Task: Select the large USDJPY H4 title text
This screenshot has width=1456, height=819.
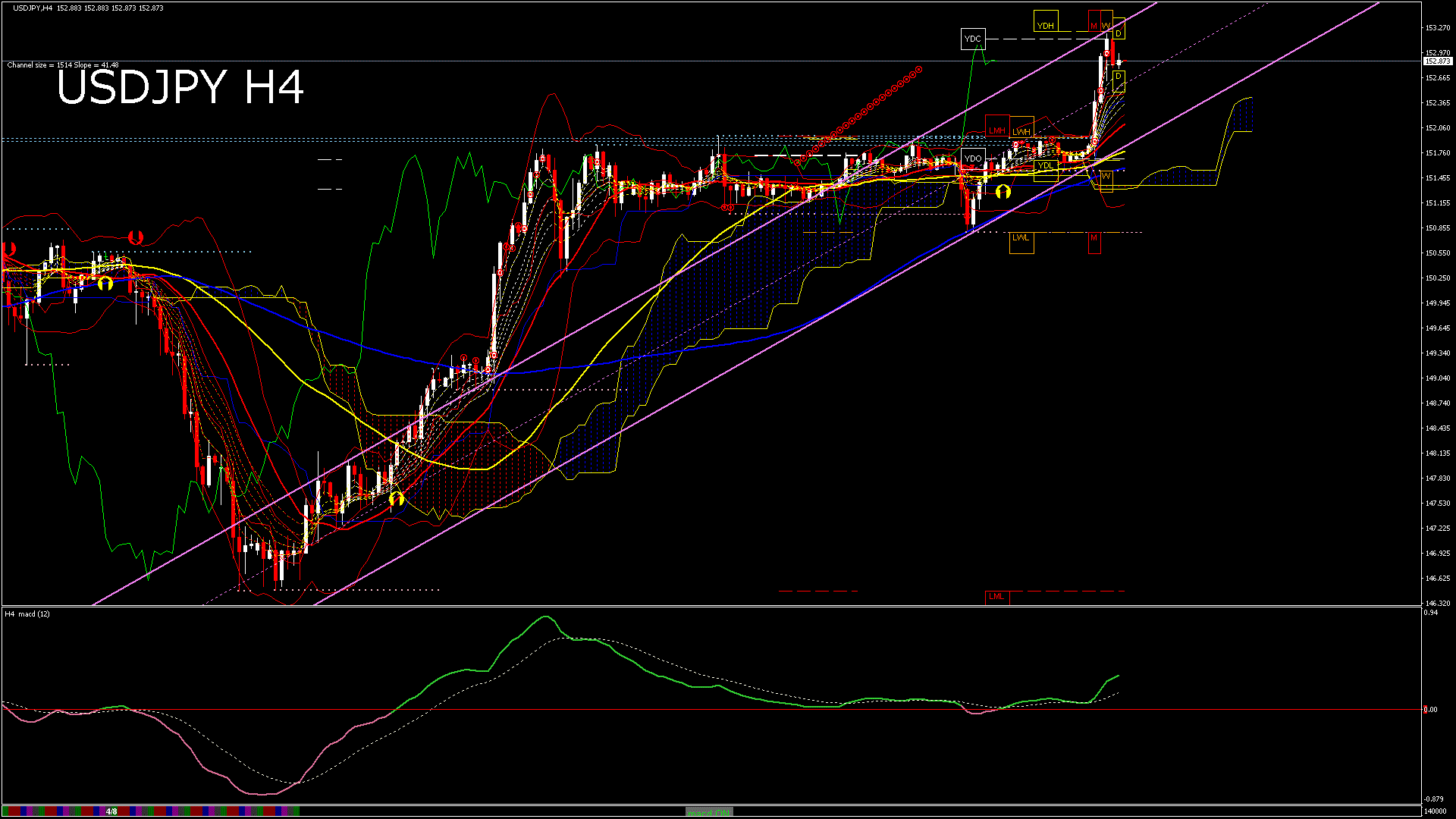Action: tap(180, 87)
